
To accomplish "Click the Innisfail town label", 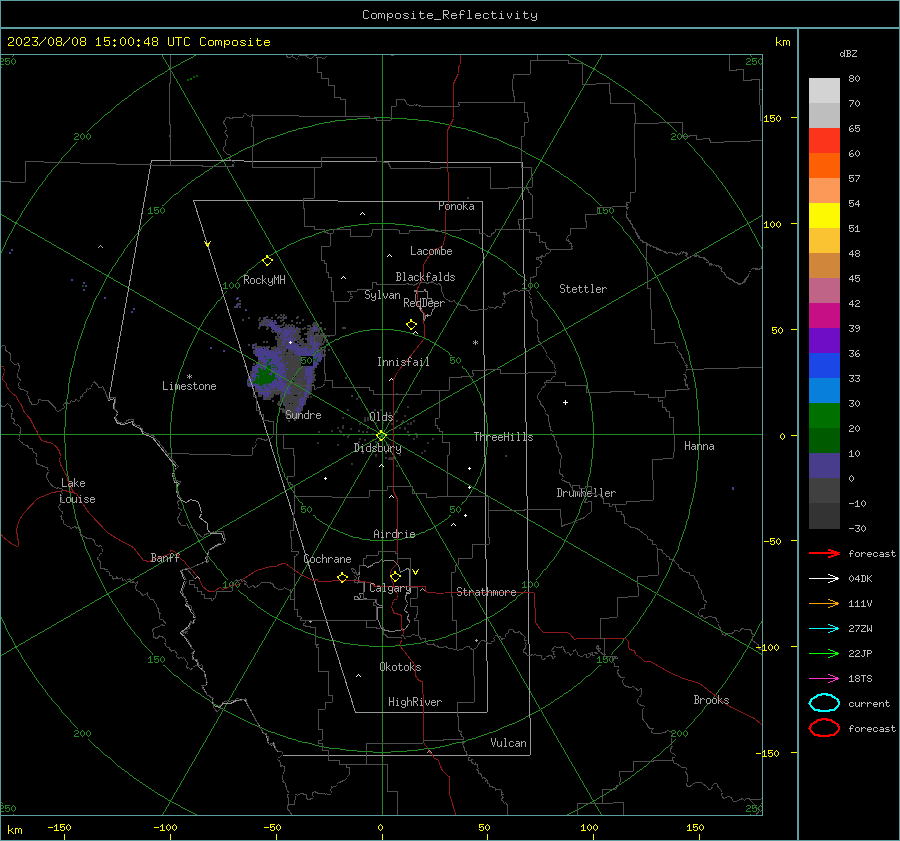I will [x=403, y=362].
